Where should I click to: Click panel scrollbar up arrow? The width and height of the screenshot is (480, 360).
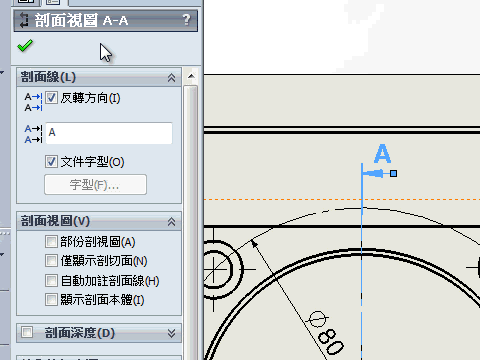point(191,76)
